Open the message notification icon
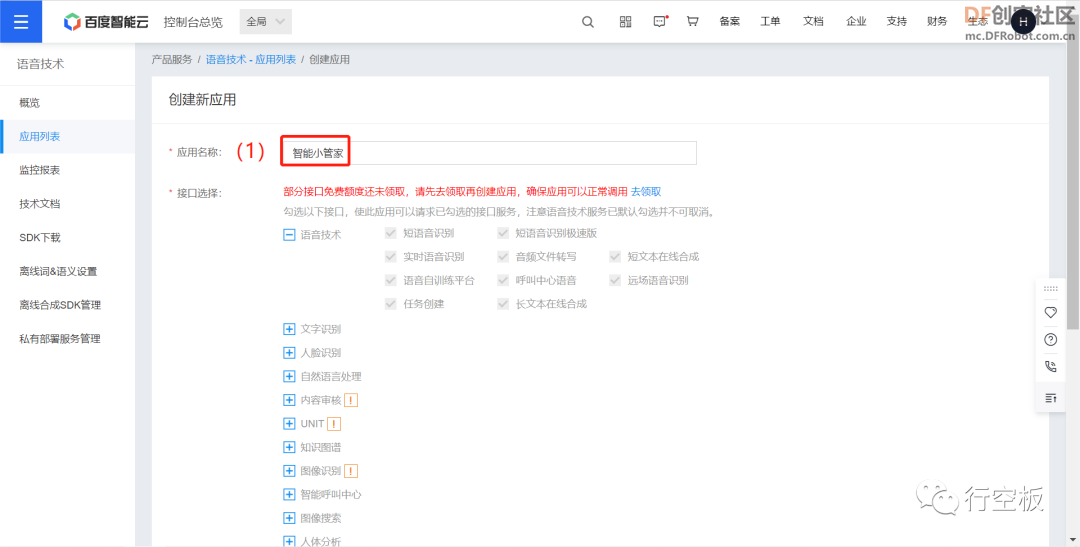The width and height of the screenshot is (1080, 547). pyautogui.click(x=660, y=21)
